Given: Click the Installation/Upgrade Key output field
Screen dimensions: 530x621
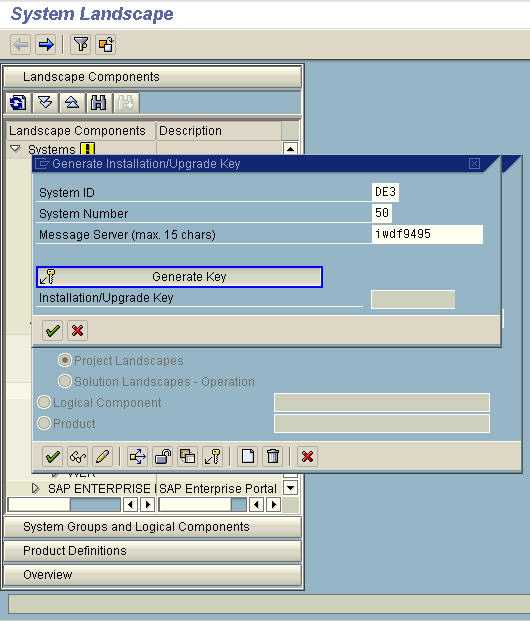Looking at the screenshot, I should 413,299.
